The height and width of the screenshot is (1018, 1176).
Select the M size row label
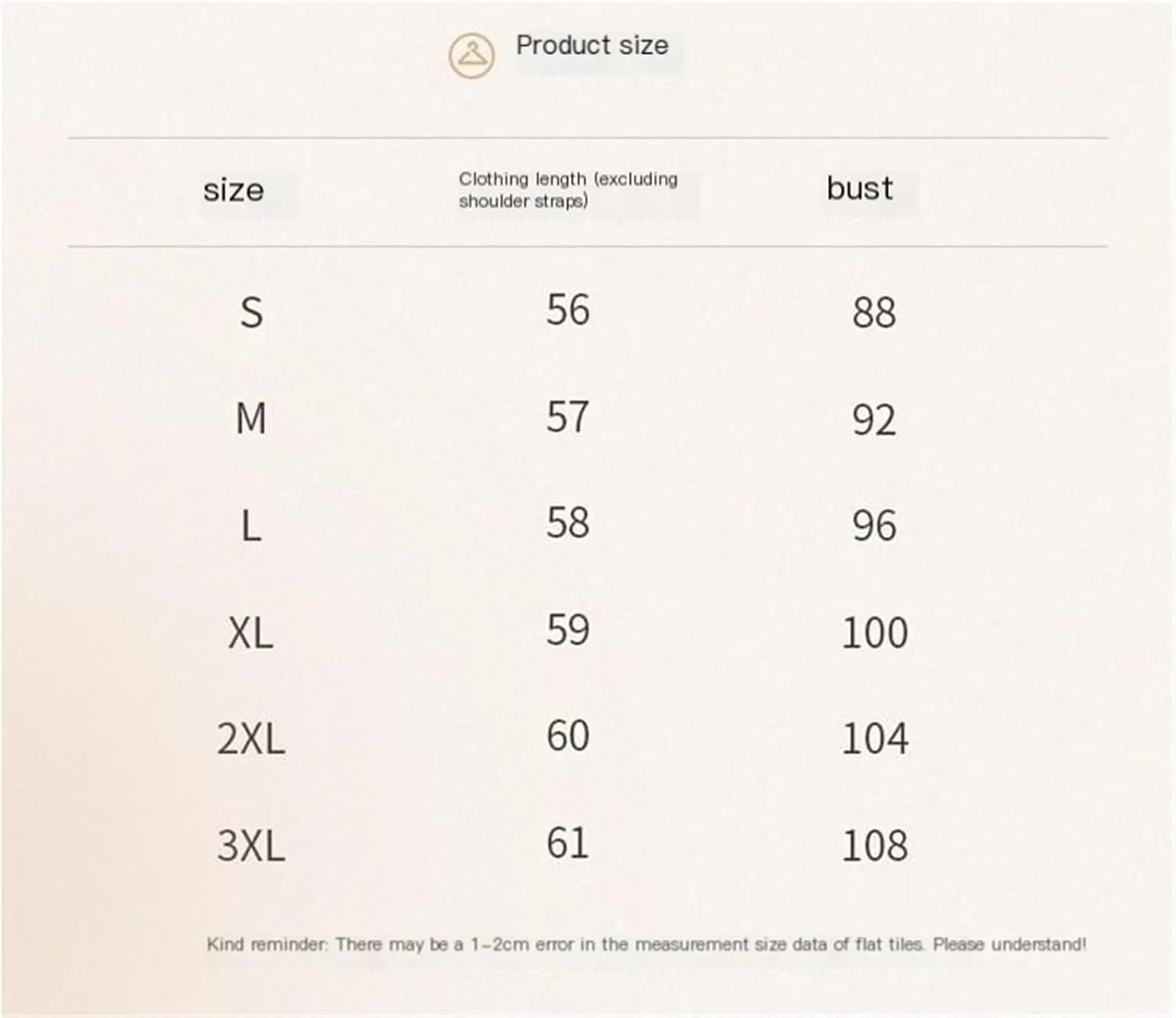pos(251,418)
